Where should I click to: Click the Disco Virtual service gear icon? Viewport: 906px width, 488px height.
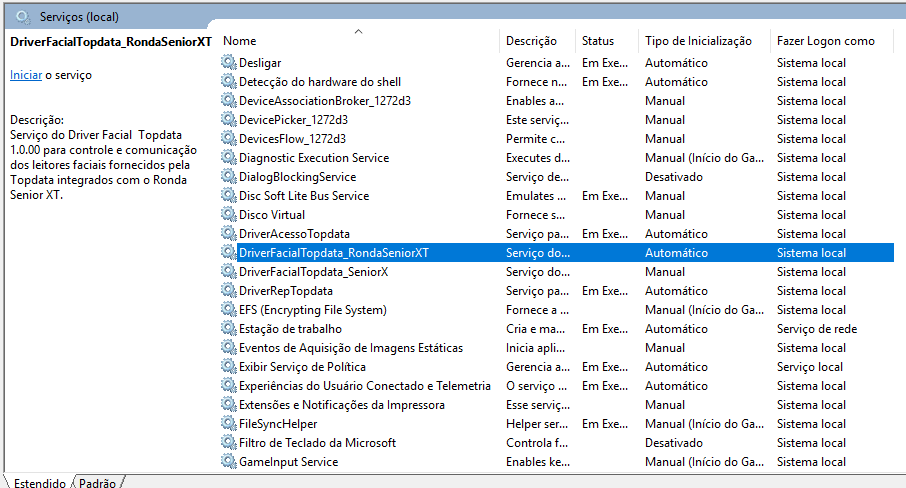pos(229,215)
